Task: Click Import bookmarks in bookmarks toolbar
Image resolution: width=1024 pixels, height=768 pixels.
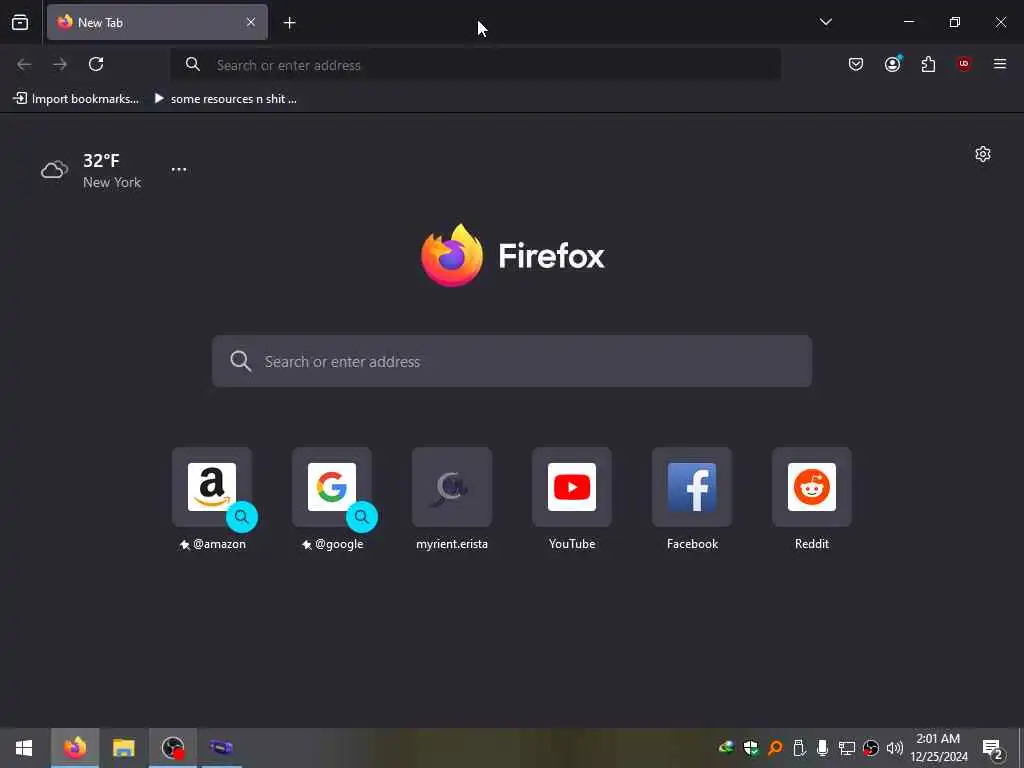Action: tap(76, 99)
